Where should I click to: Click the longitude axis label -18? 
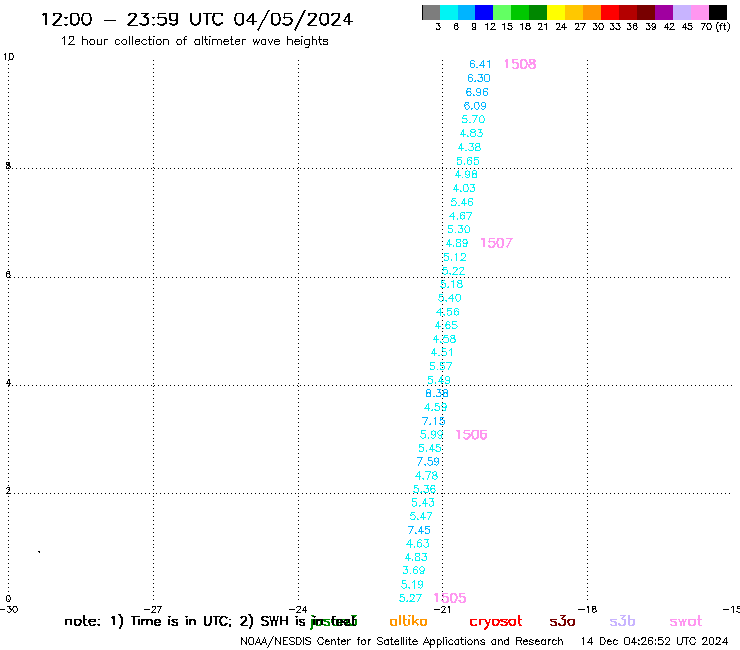pyautogui.click(x=588, y=609)
